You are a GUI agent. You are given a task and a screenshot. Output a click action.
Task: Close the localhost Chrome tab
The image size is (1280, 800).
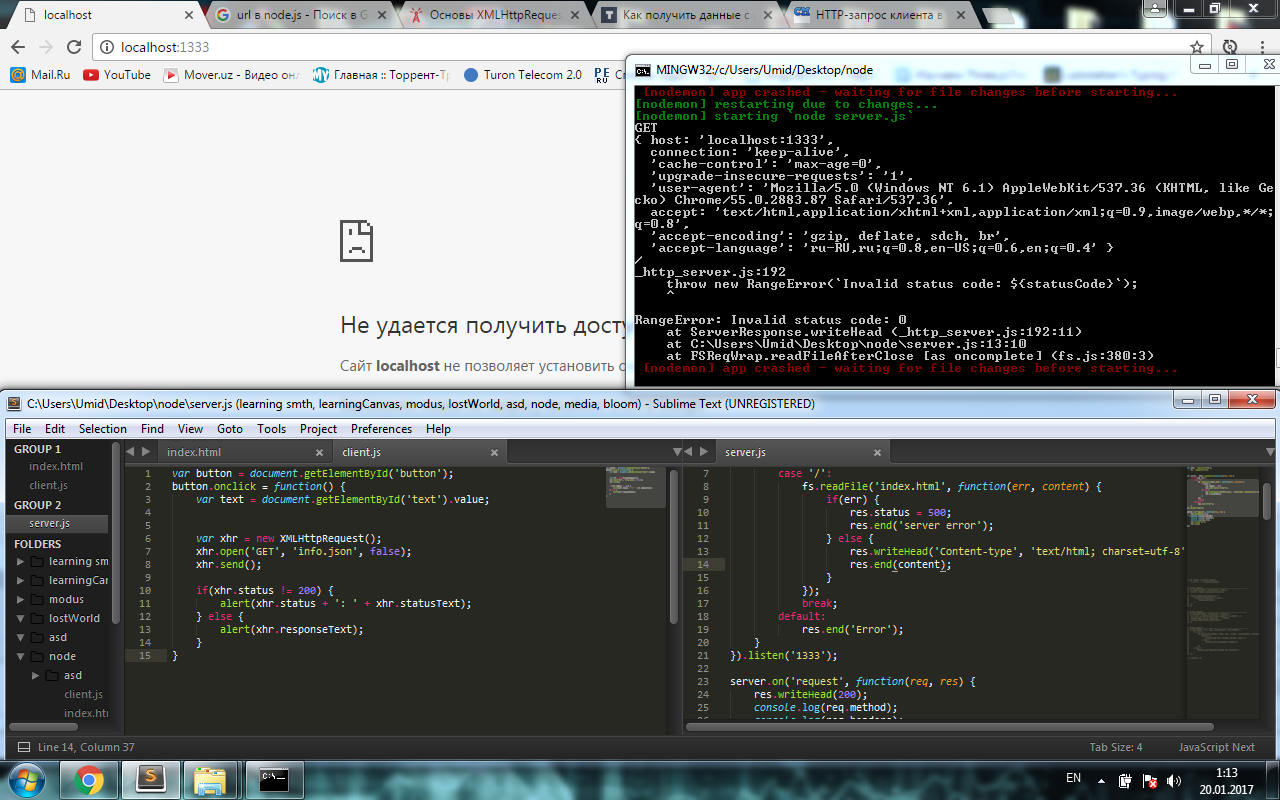pyautogui.click(x=190, y=16)
